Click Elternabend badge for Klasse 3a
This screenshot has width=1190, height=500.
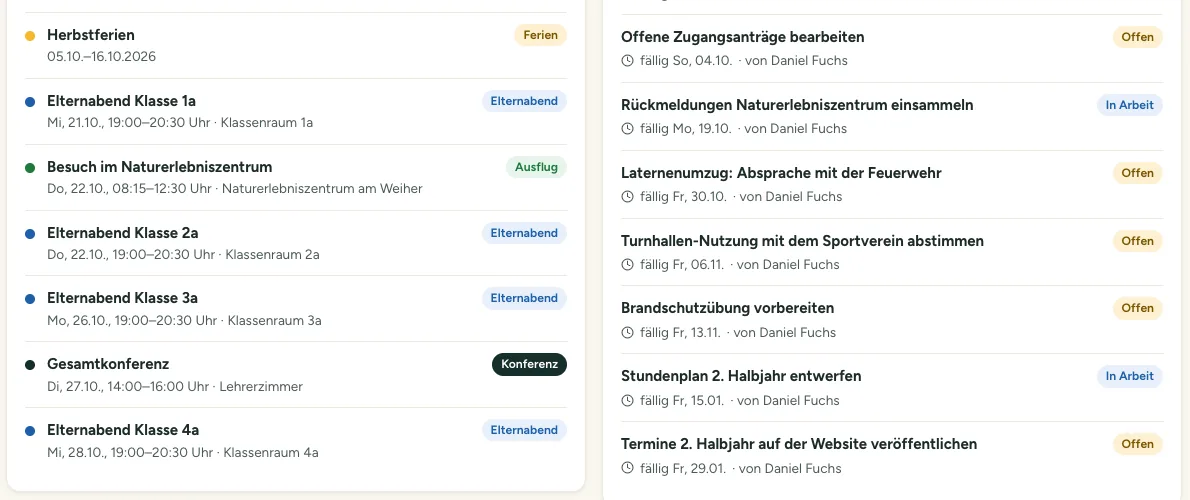[x=524, y=298]
